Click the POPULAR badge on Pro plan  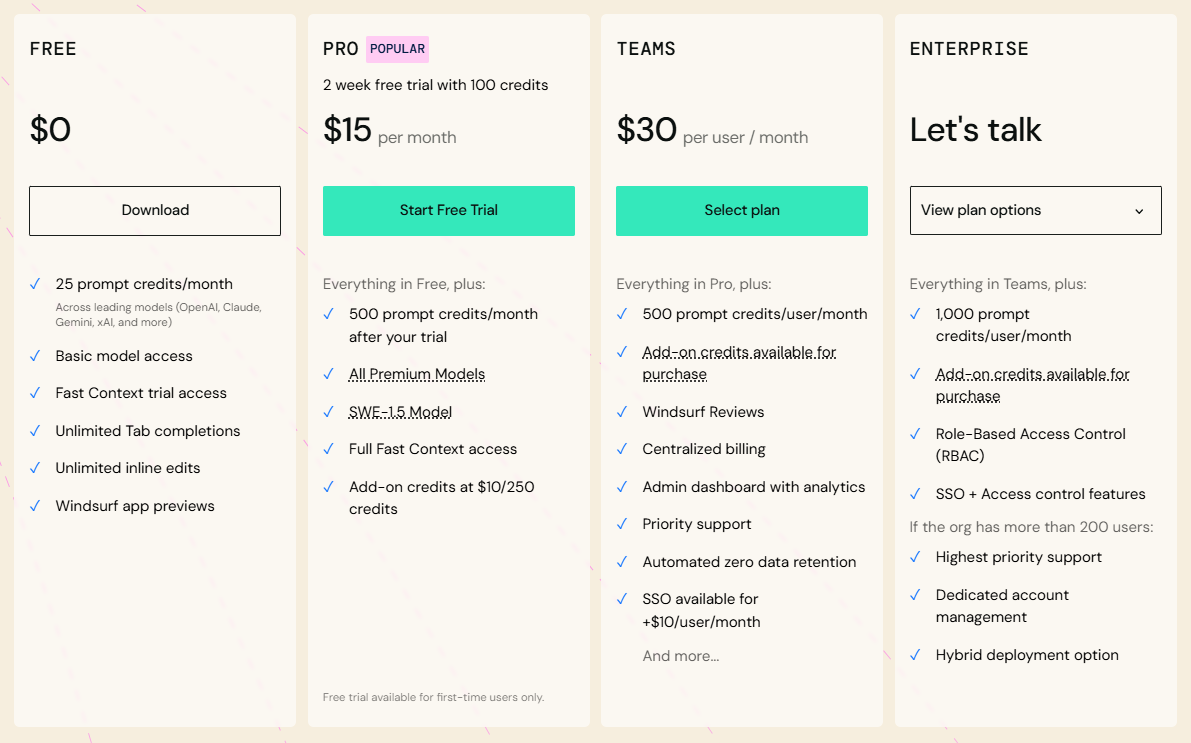397,48
